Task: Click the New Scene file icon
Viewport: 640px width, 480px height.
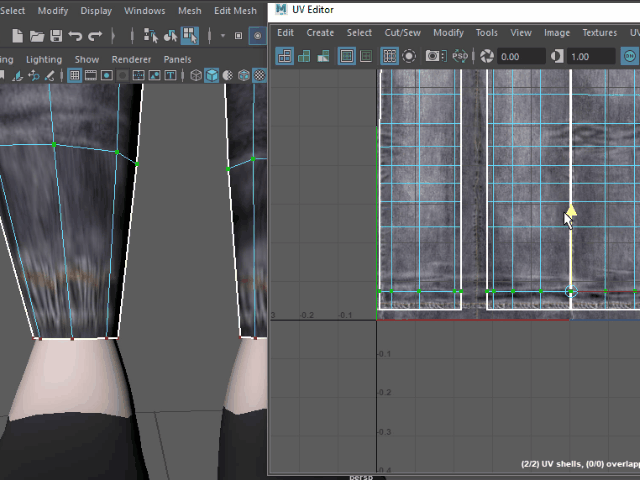Action: point(17,36)
